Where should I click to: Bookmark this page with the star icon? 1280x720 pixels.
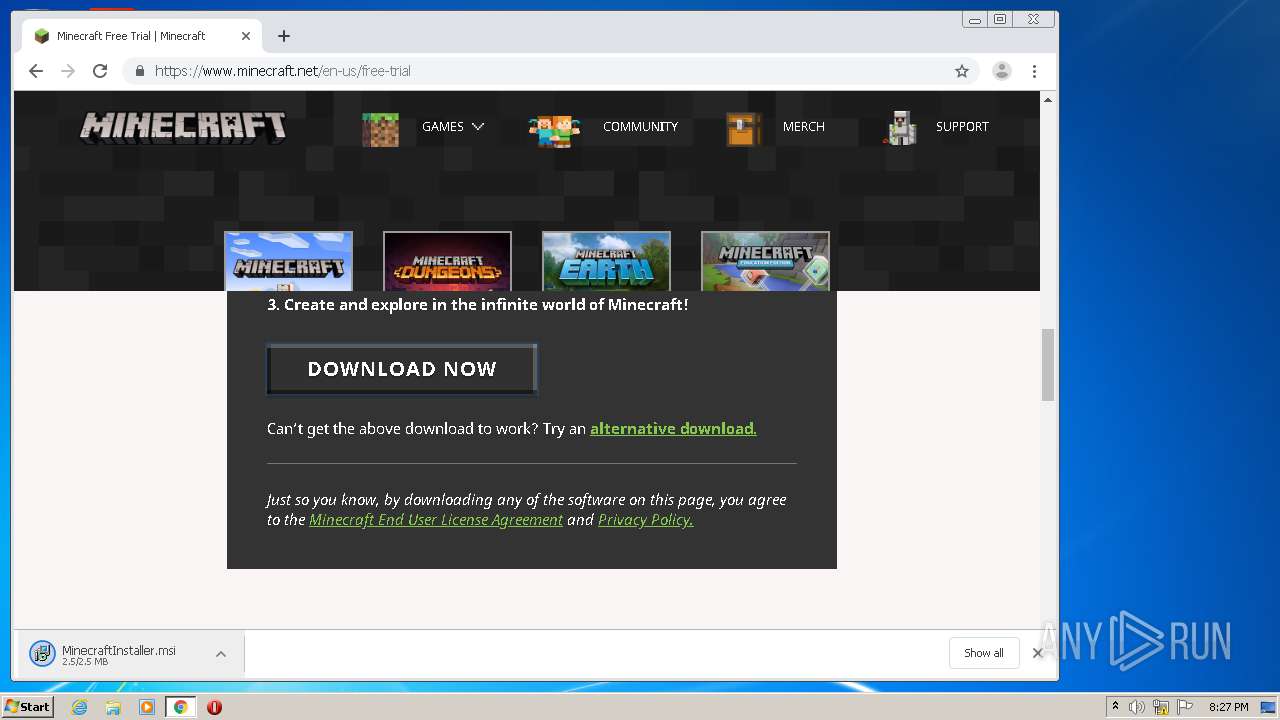pos(962,71)
